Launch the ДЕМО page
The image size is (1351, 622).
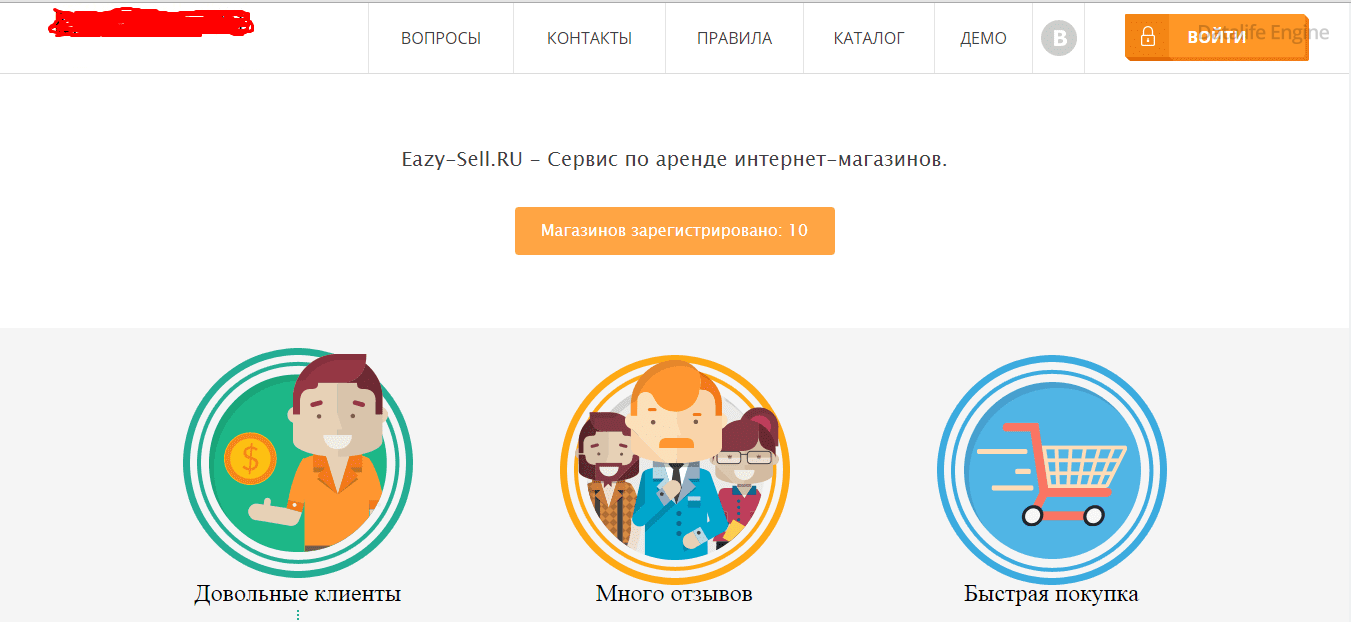pyautogui.click(x=983, y=38)
